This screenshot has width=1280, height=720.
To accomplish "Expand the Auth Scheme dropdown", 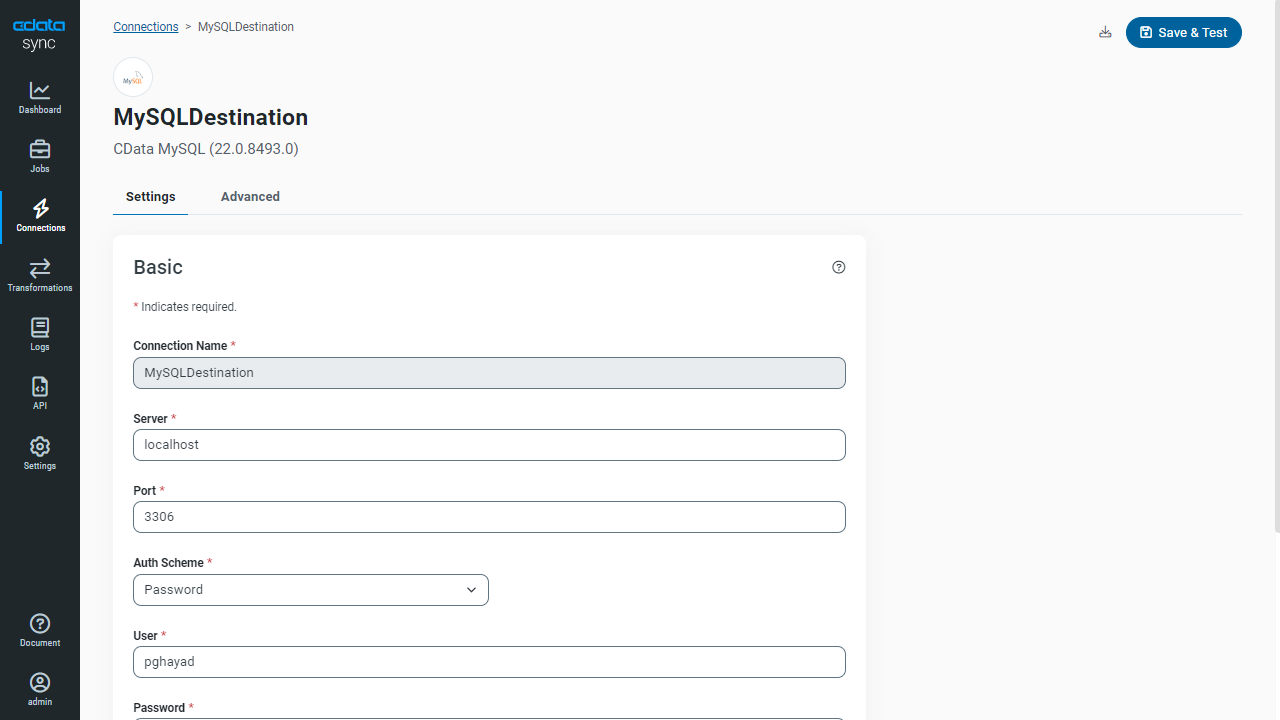I will 311,590.
